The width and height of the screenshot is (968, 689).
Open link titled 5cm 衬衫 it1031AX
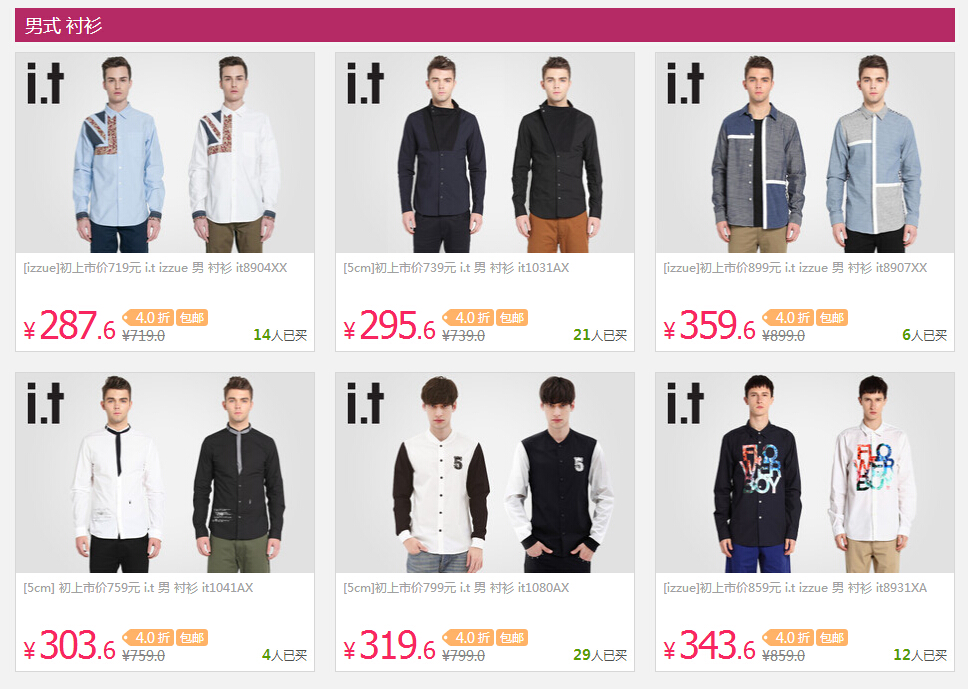click(x=456, y=268)
